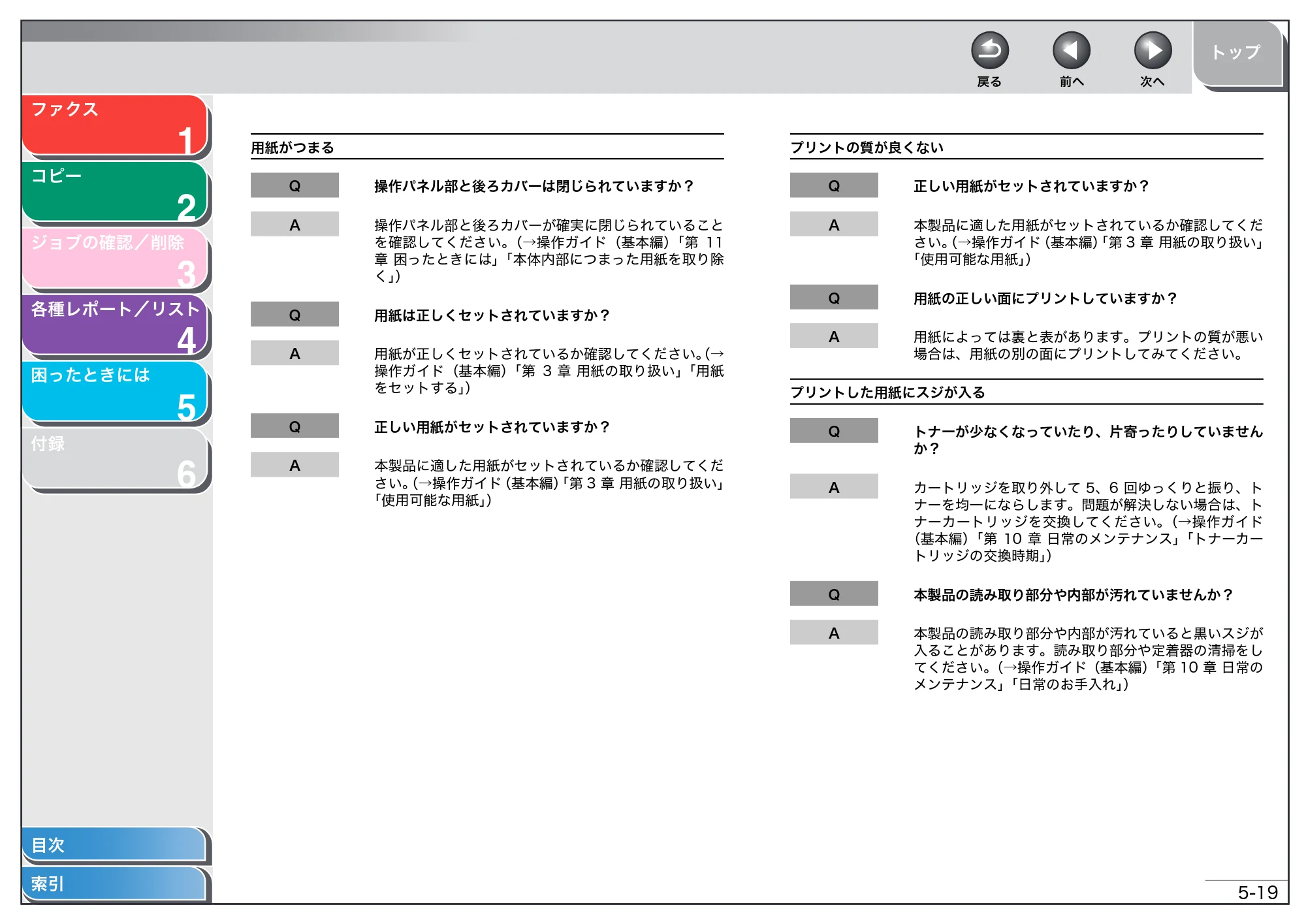
Task: Click question トナーが少なくなっていたり、片寄ったりしていませんか？
Action: coord(1088,439)
